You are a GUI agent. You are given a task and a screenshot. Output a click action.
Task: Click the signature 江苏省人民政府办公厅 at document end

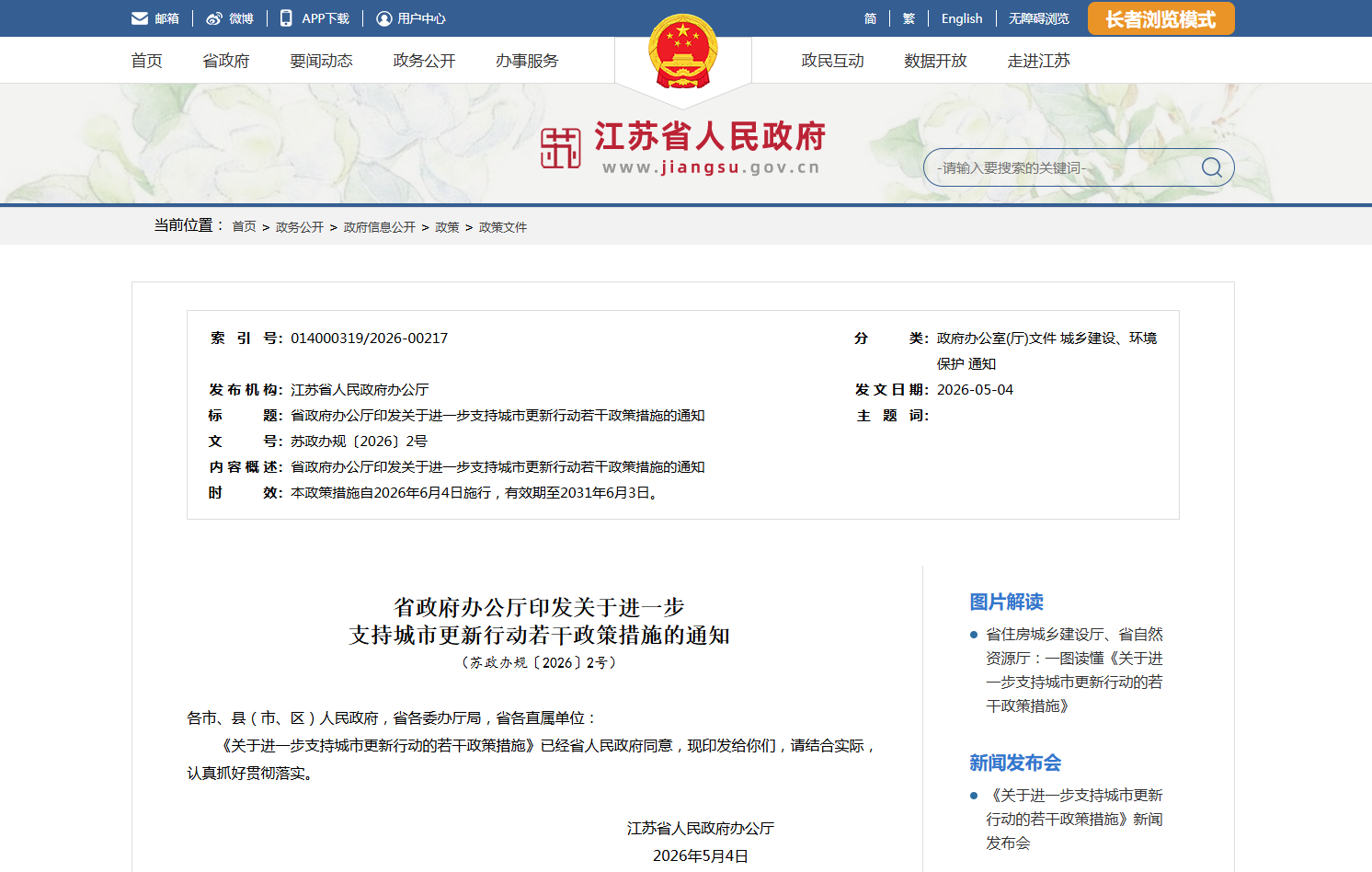701,829
